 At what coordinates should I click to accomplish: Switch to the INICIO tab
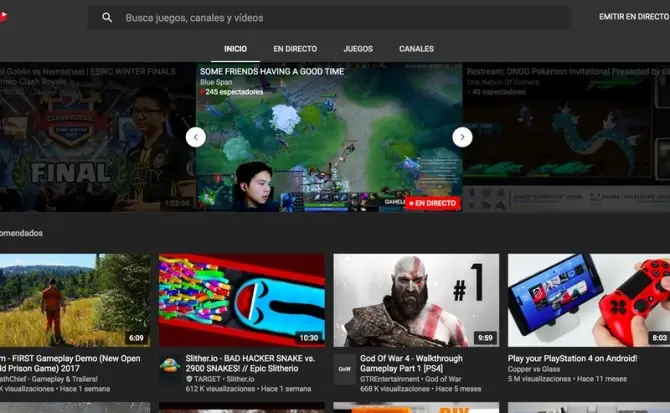(x=235, y=49)
